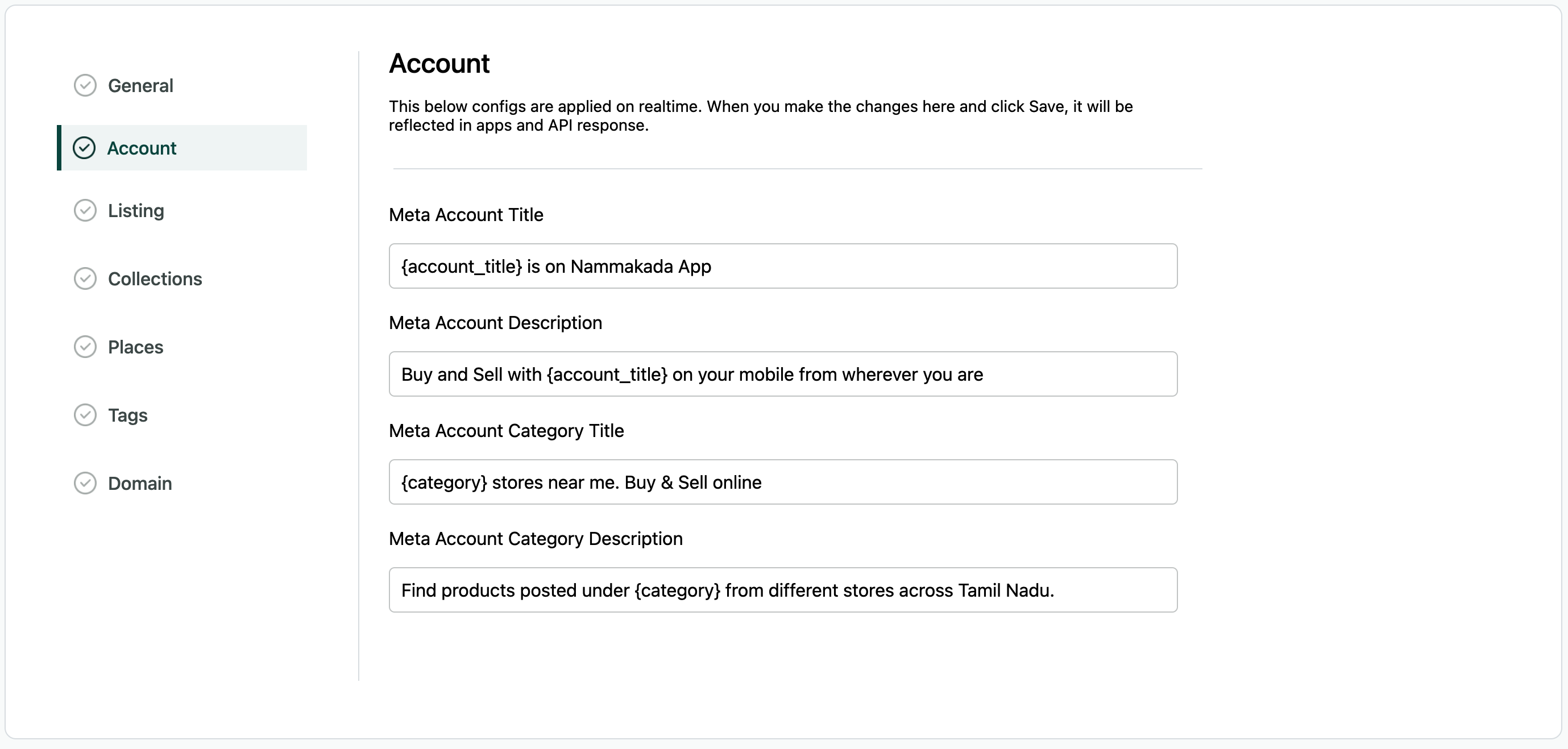Select the Account tab label in sidebar

(x=142, y=148)
